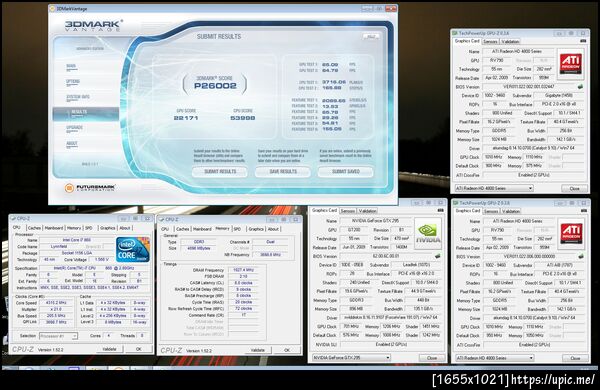Click the title bar icon of the CPU-Z Memory tab window

point(161,220)
